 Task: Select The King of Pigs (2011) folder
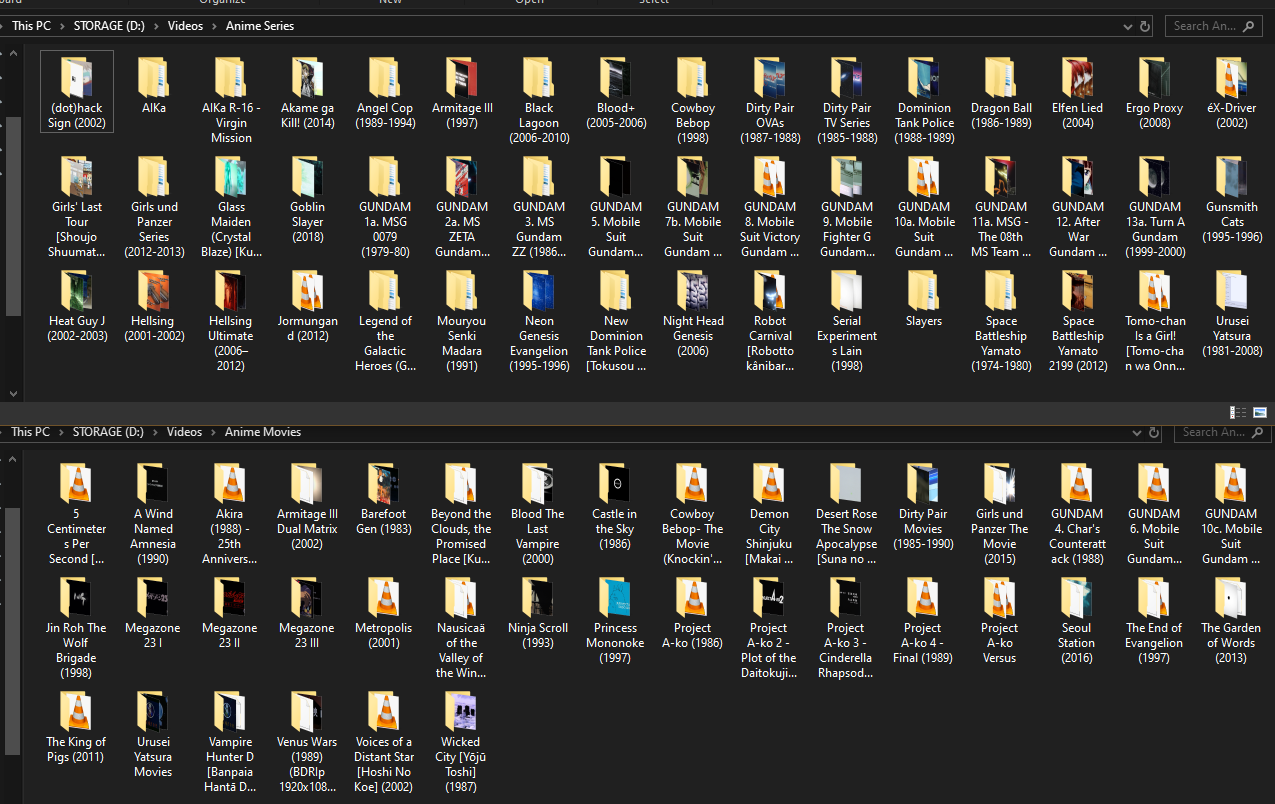click(76, 726)
